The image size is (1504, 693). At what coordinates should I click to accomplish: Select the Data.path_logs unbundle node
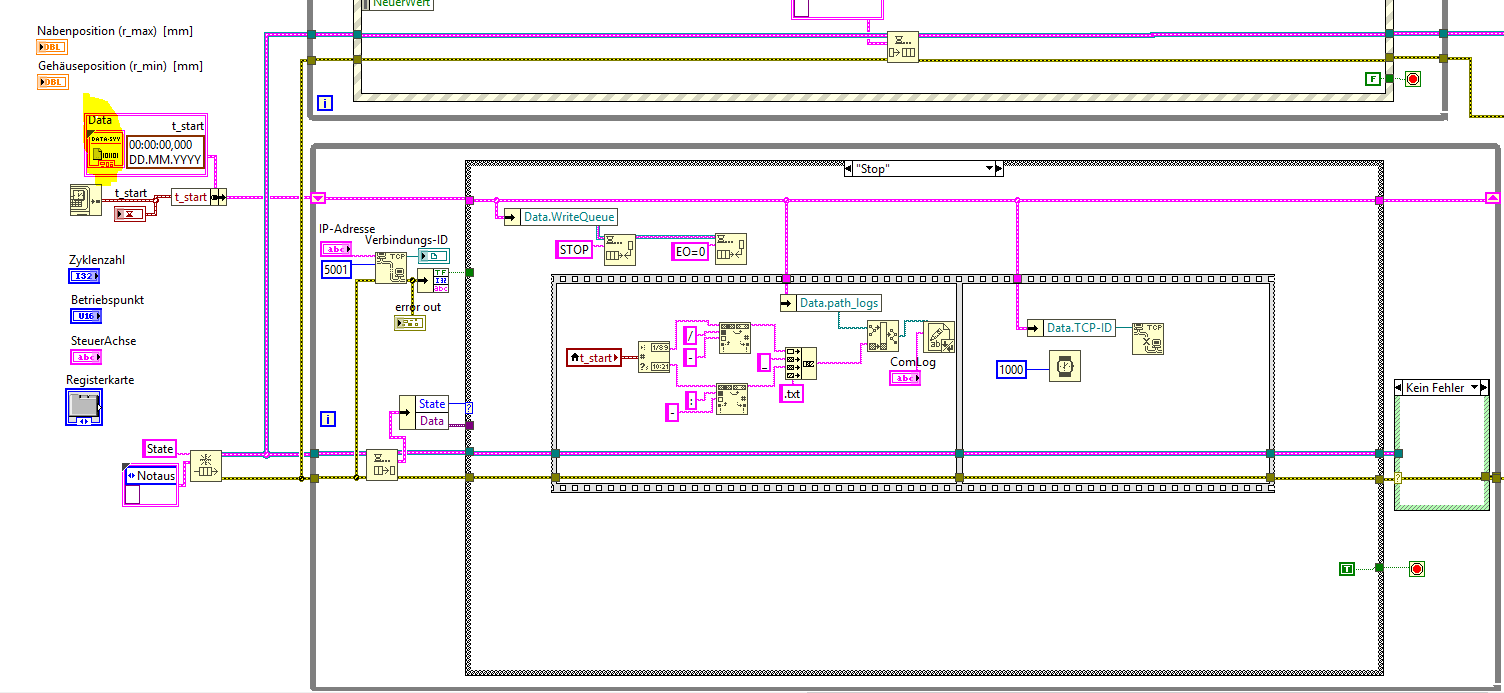point(833,302)
